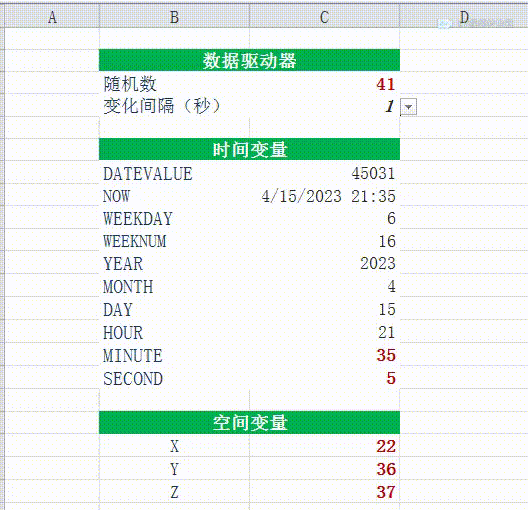Select the X value 22
The width and height of the screenshot is (528, 510).
(x=324, y=446)
